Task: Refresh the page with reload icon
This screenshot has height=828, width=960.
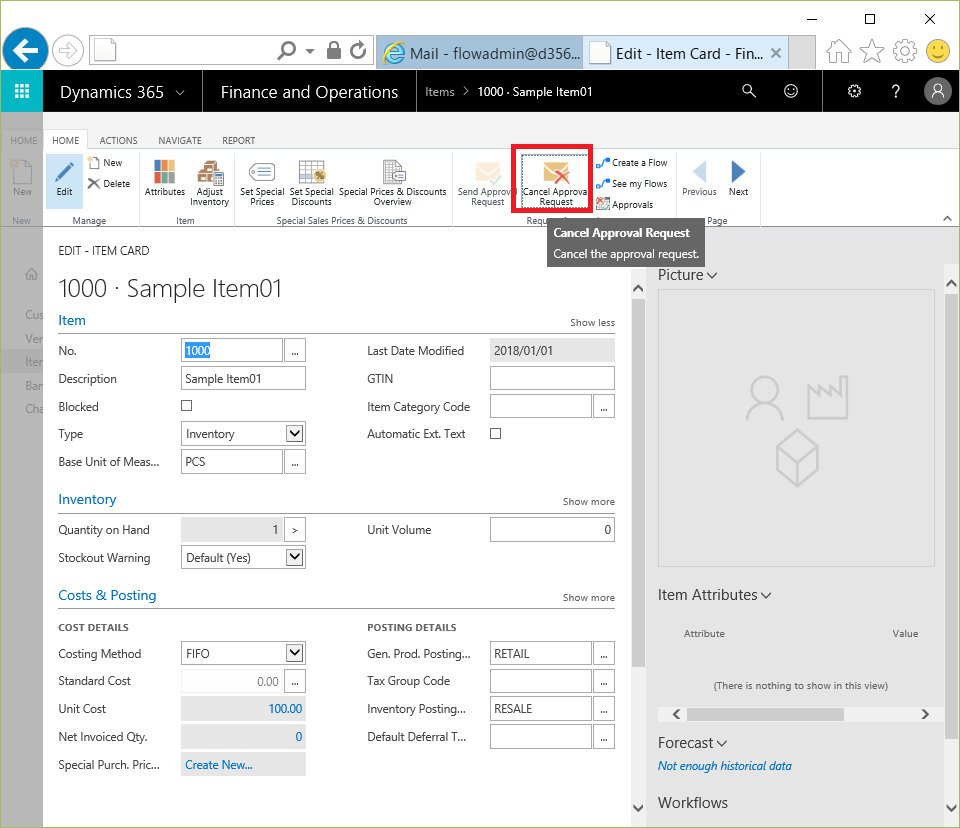Action: click(358, 50)
